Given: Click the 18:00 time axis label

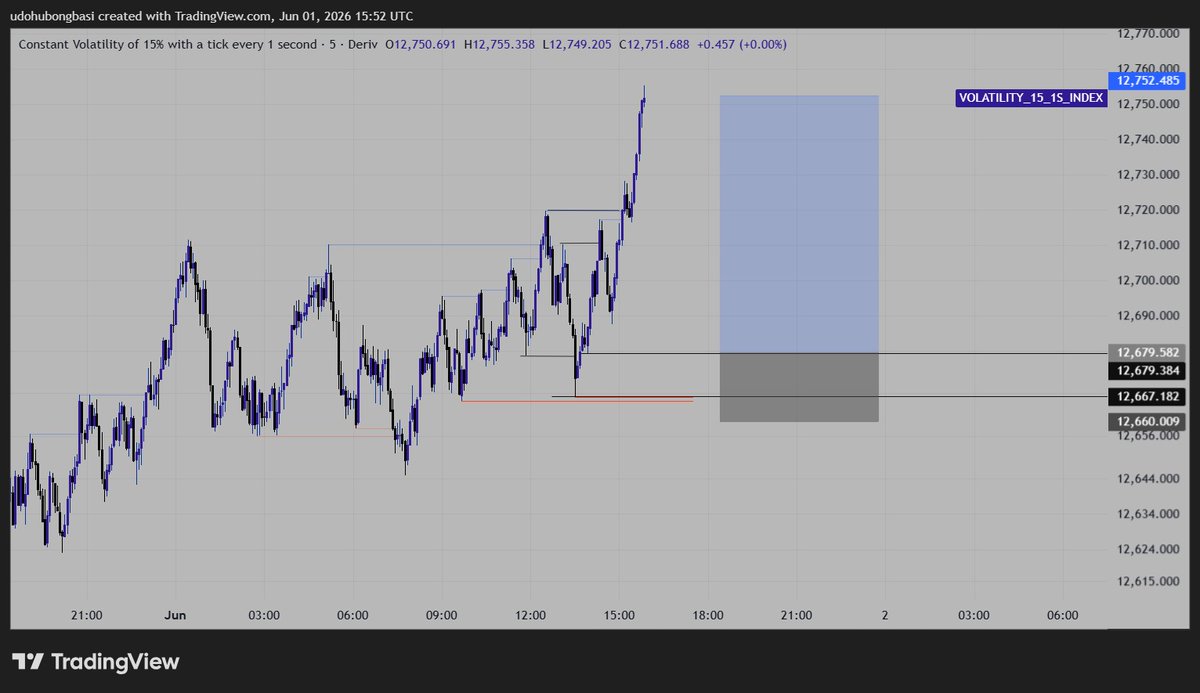Looking at the screenshot, I should [708, 615].
